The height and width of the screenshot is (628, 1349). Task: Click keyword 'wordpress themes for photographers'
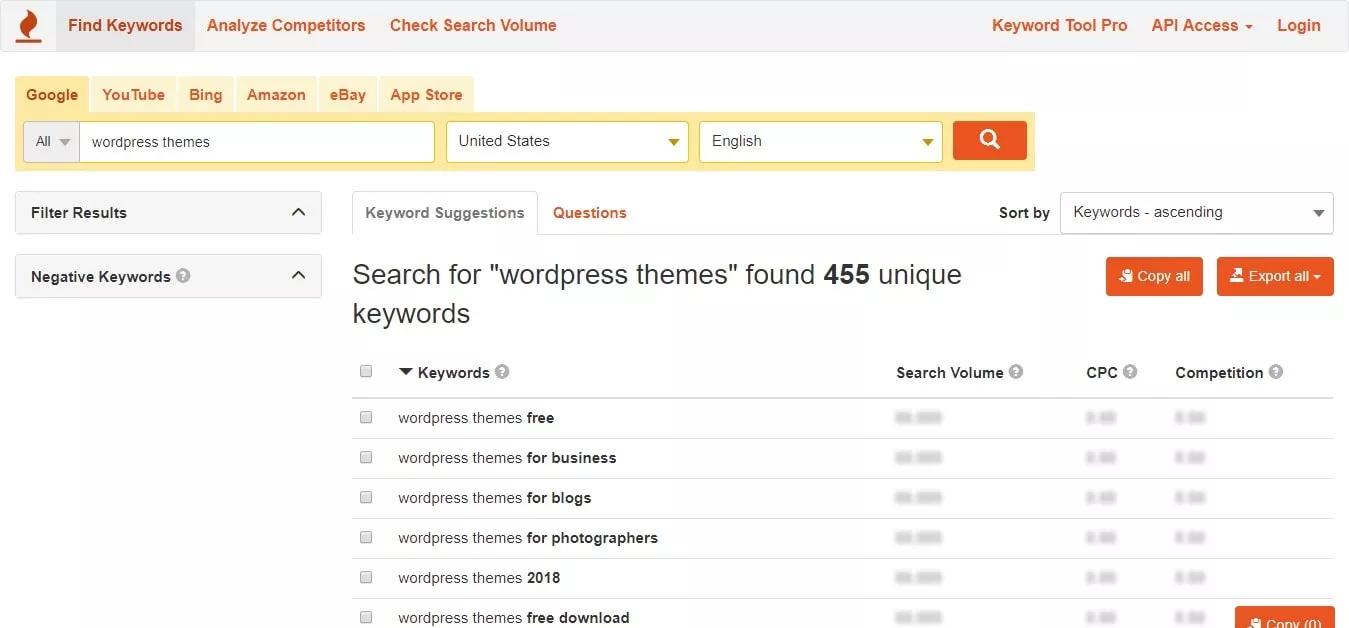pos(528,538)
